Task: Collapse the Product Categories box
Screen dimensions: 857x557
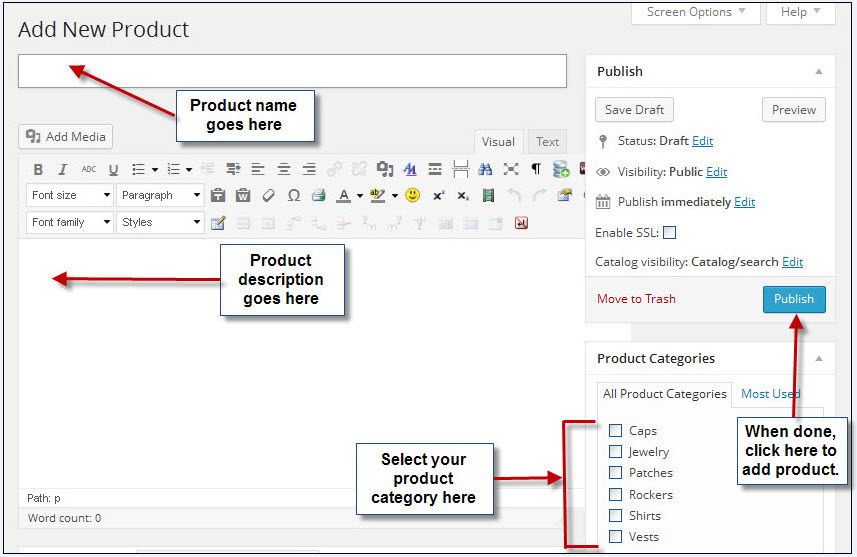Action: click(x=819, y=359)
